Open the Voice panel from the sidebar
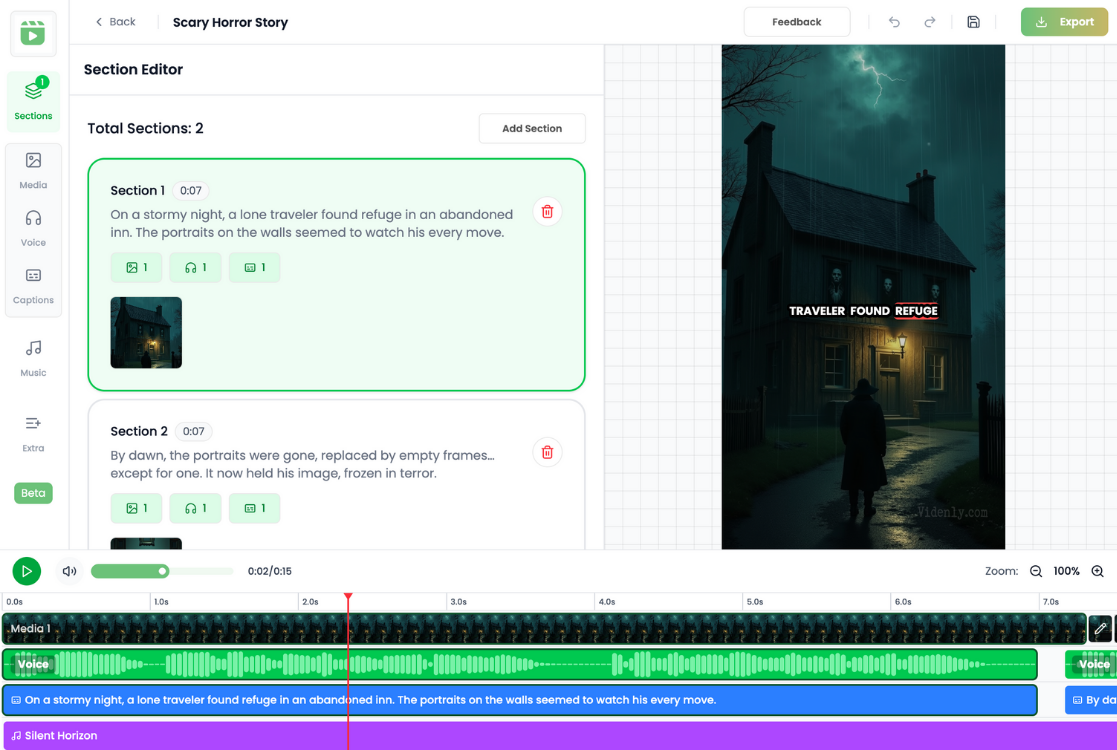The width and height of the screenshot is (1117, 750). point(33,225)
